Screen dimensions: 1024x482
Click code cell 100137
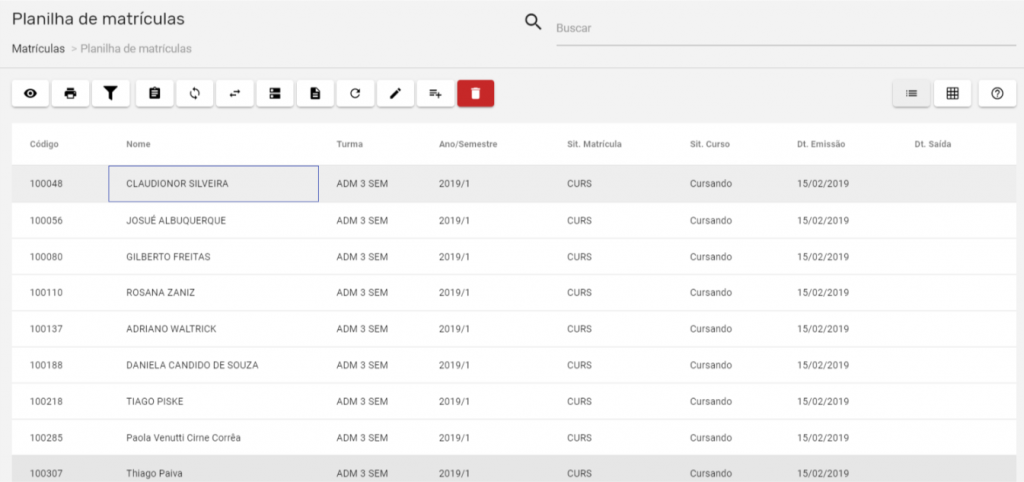point(46,329)
